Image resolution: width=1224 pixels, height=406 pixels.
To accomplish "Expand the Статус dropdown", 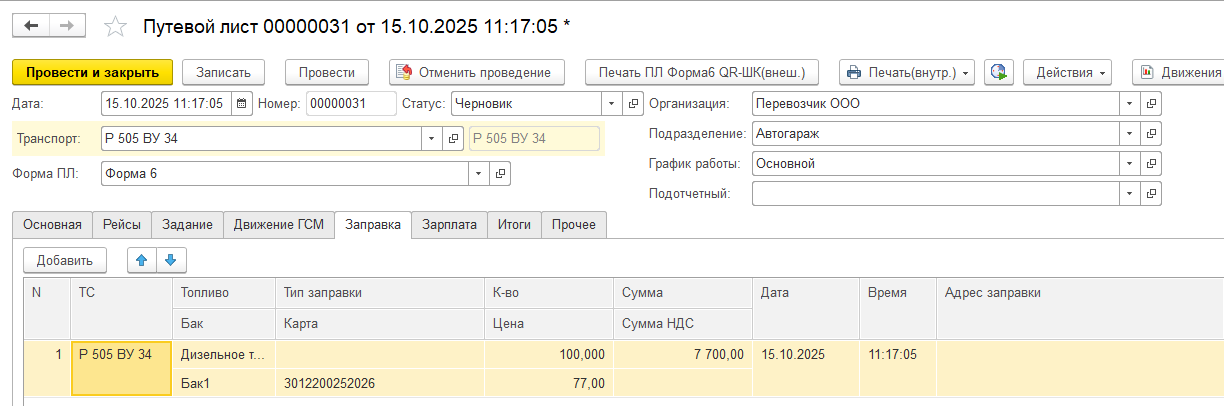I will (611, 103).
